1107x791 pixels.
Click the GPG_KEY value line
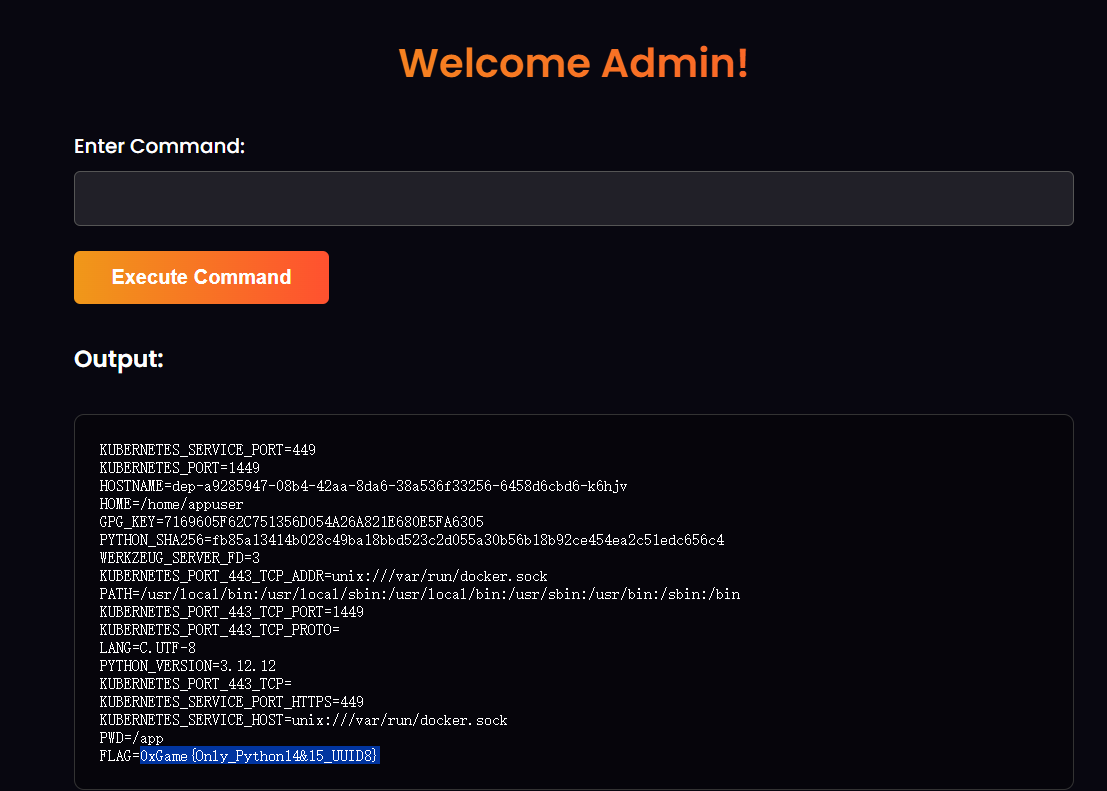point(291,522)
